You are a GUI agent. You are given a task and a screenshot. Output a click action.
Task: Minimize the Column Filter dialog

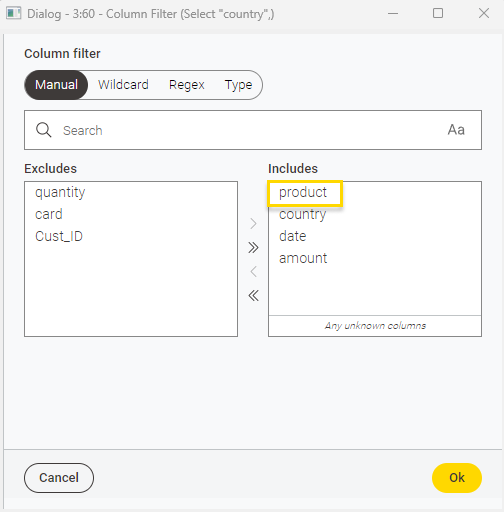(x=393, y=14)
